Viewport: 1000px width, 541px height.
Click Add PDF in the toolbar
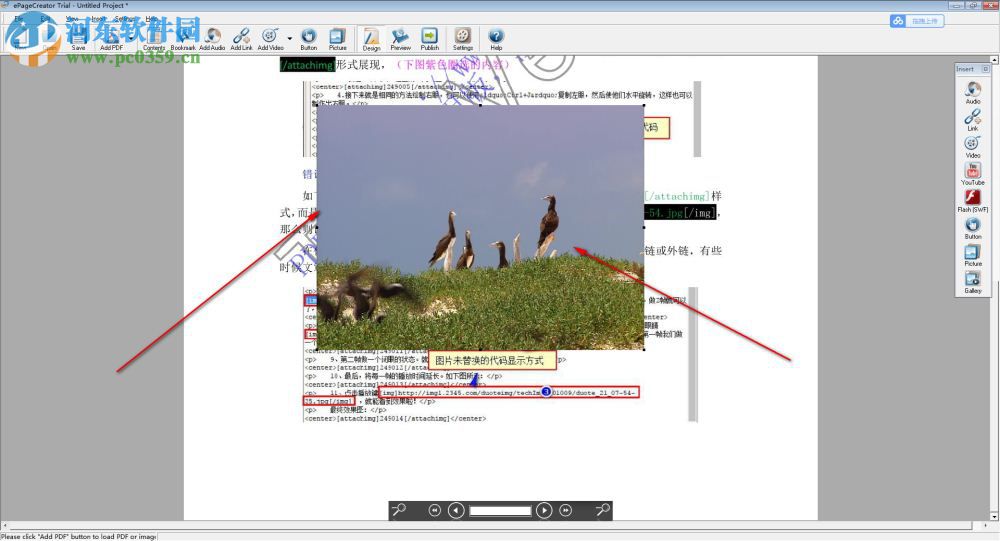[x=111, y=38]
